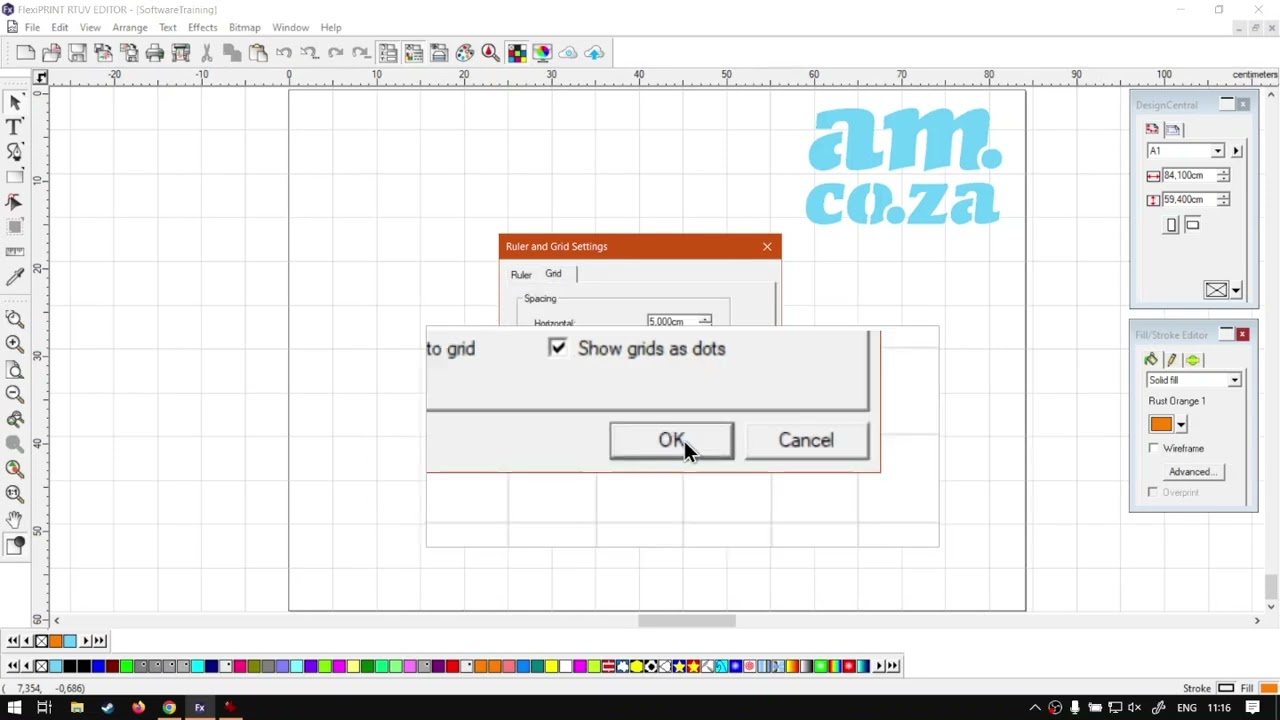Screen dimensions: 1280x720
Task: Adjust the 84,100cm width spinner
Action: click(1223, 175)
